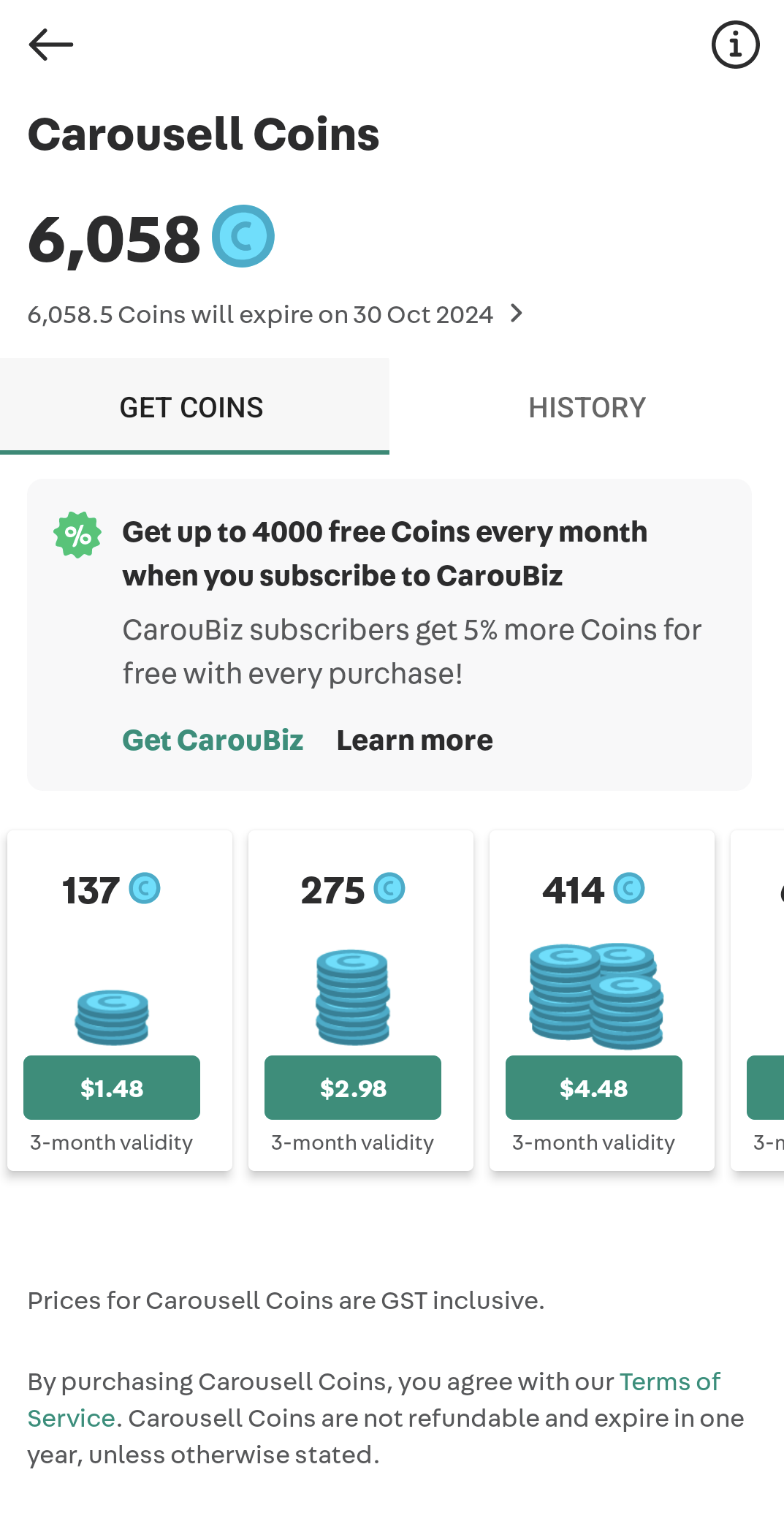
Task: Tap the large blue coin icon beside 6,058
Action: 243,236
